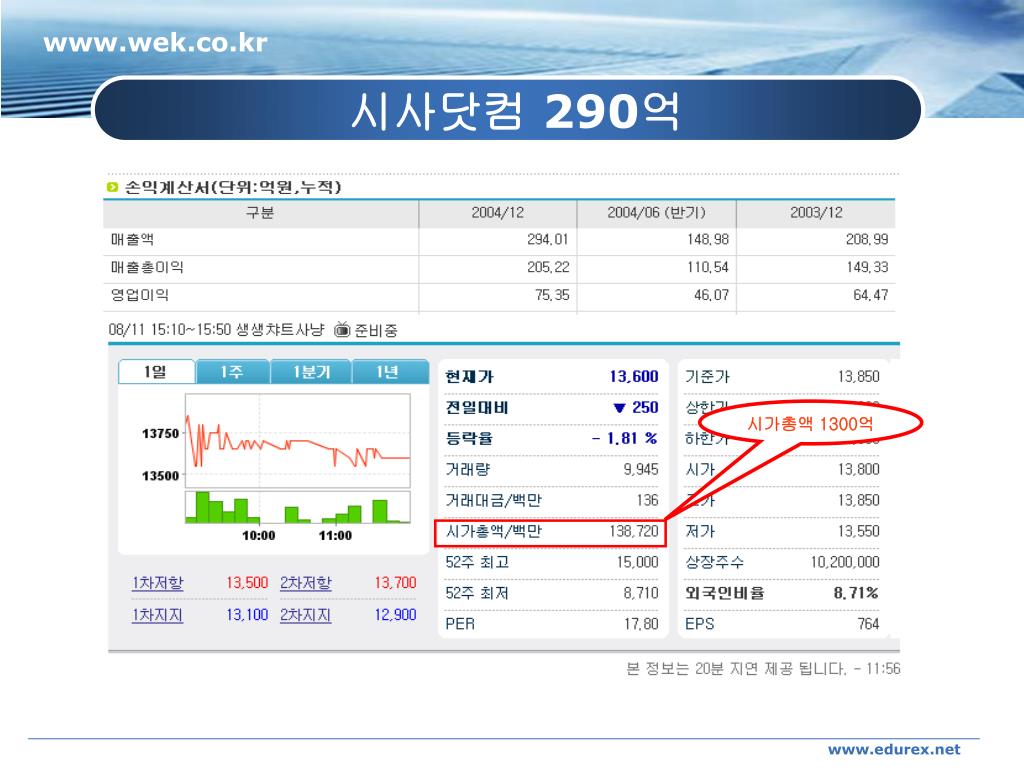
Task: Open the 1차지지 link
Action: pyautogui.click(x=157, y=615)
